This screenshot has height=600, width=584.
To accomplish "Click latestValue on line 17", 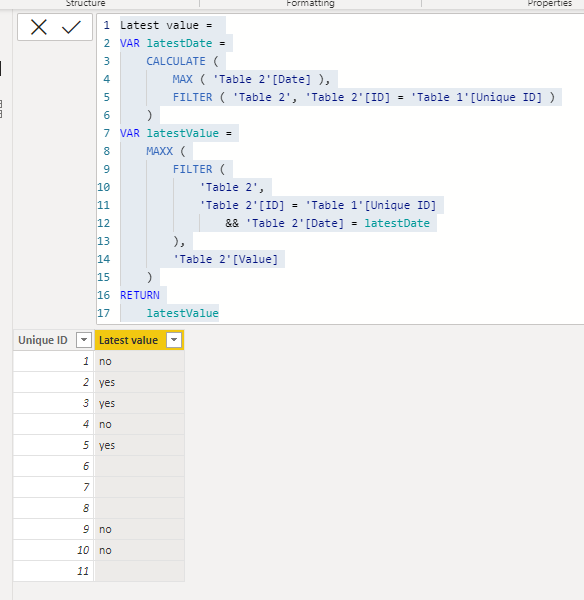I will [x=183, y=313].
